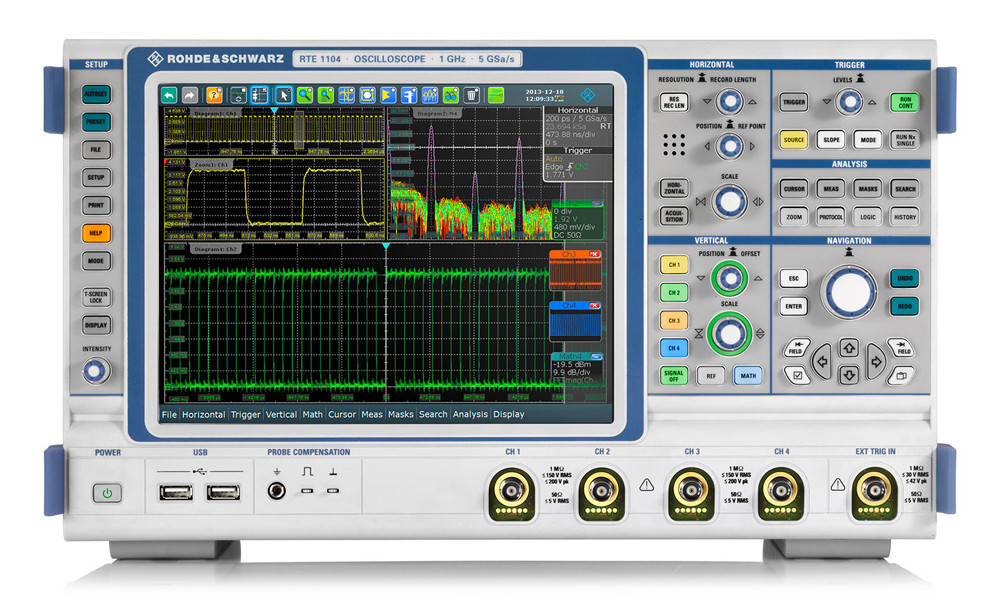Select the mask test toolbar icon
Viewport: 1000px width, 600px height.
(x=367, y=96)
